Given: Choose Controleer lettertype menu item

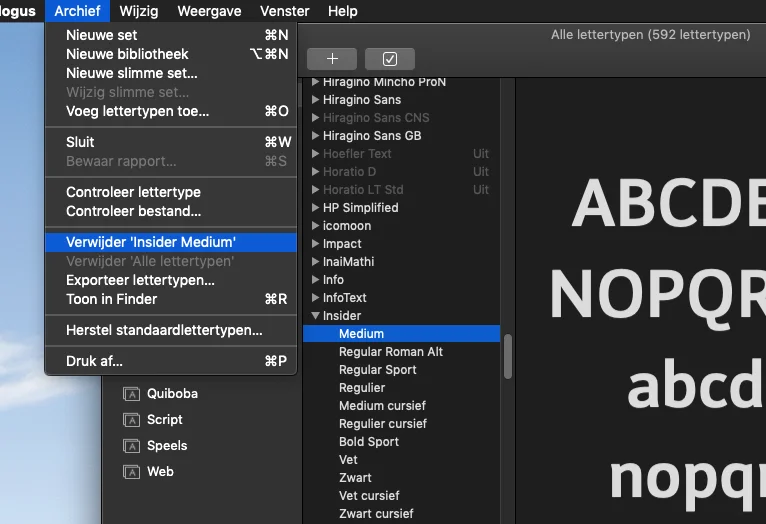Looking at the screenshot, I should point(171,192).
